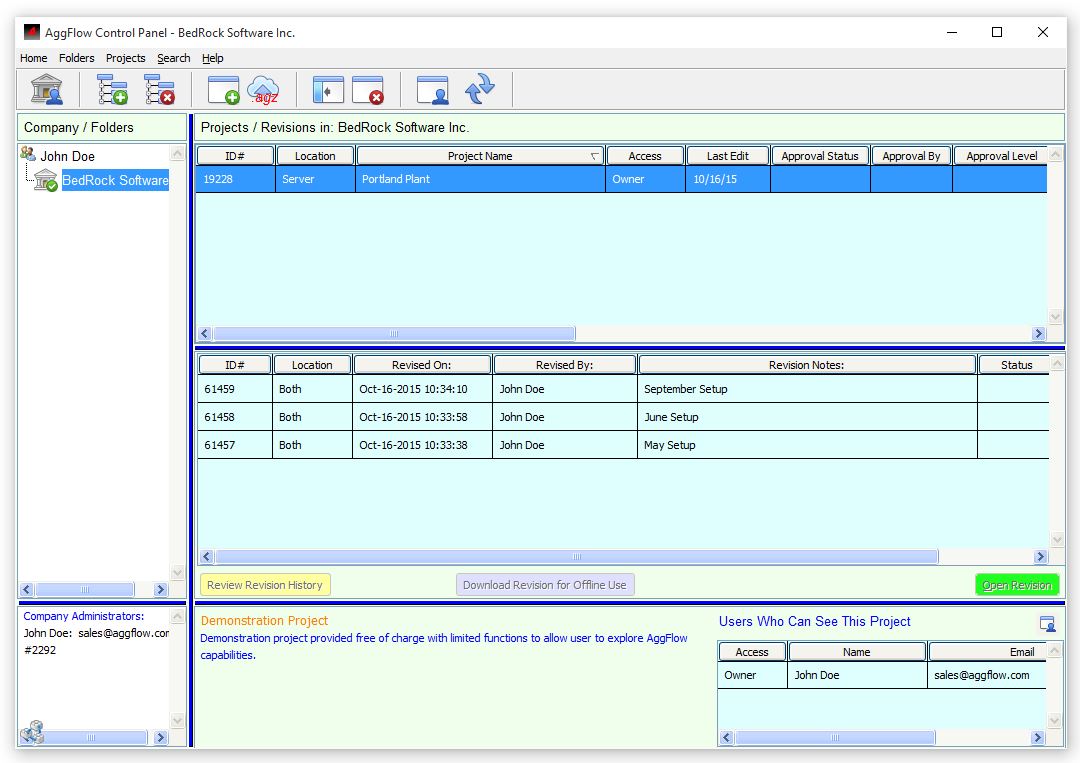
Task: Open the Folders menu
Action: point(77,58)
